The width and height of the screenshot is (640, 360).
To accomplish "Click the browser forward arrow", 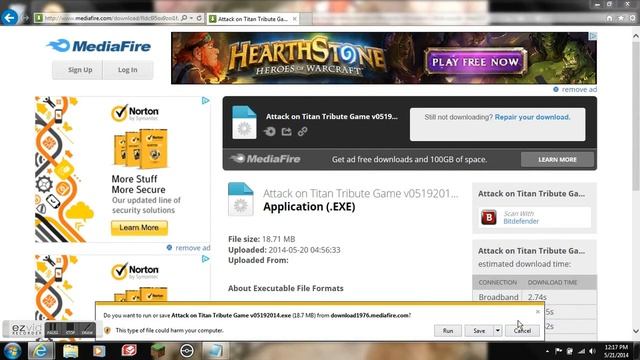I will [x=25, y=18].
